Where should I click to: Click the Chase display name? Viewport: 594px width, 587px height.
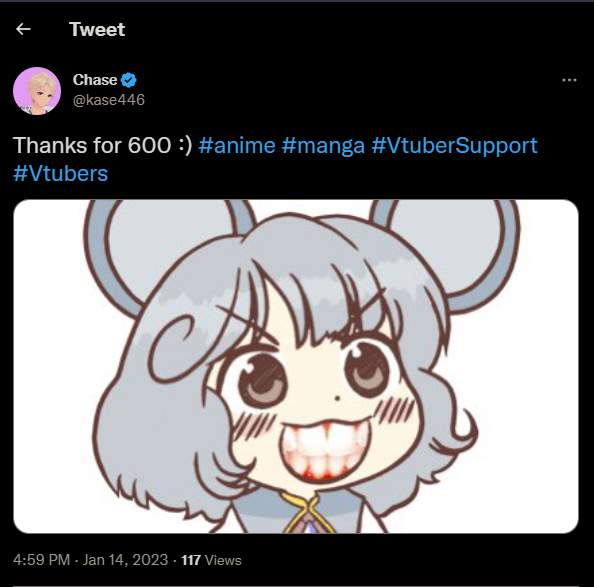coord(95,80)
